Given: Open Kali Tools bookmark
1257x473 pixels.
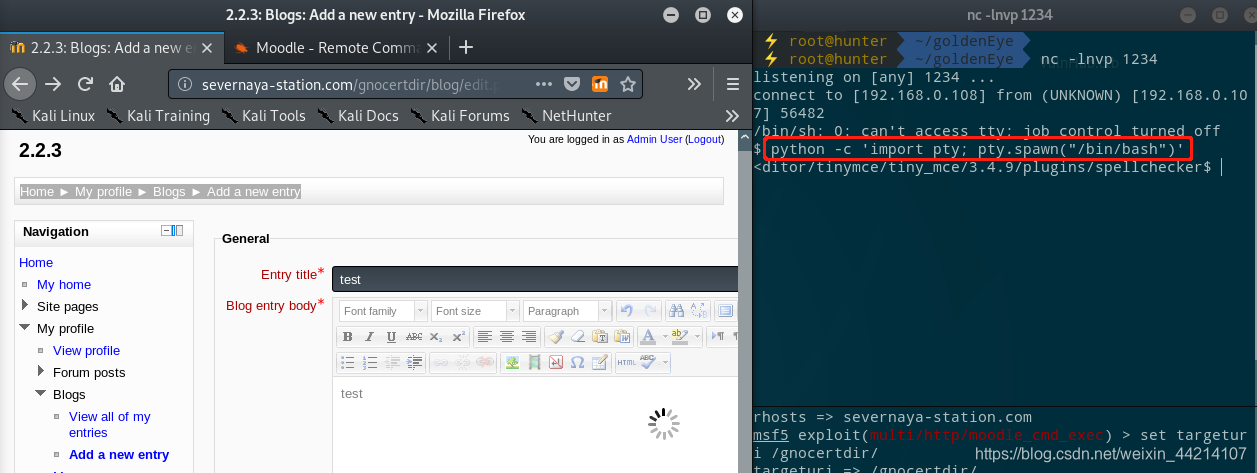Looking at the screenshot, I should pyautogui.click(x=263, y=116).
